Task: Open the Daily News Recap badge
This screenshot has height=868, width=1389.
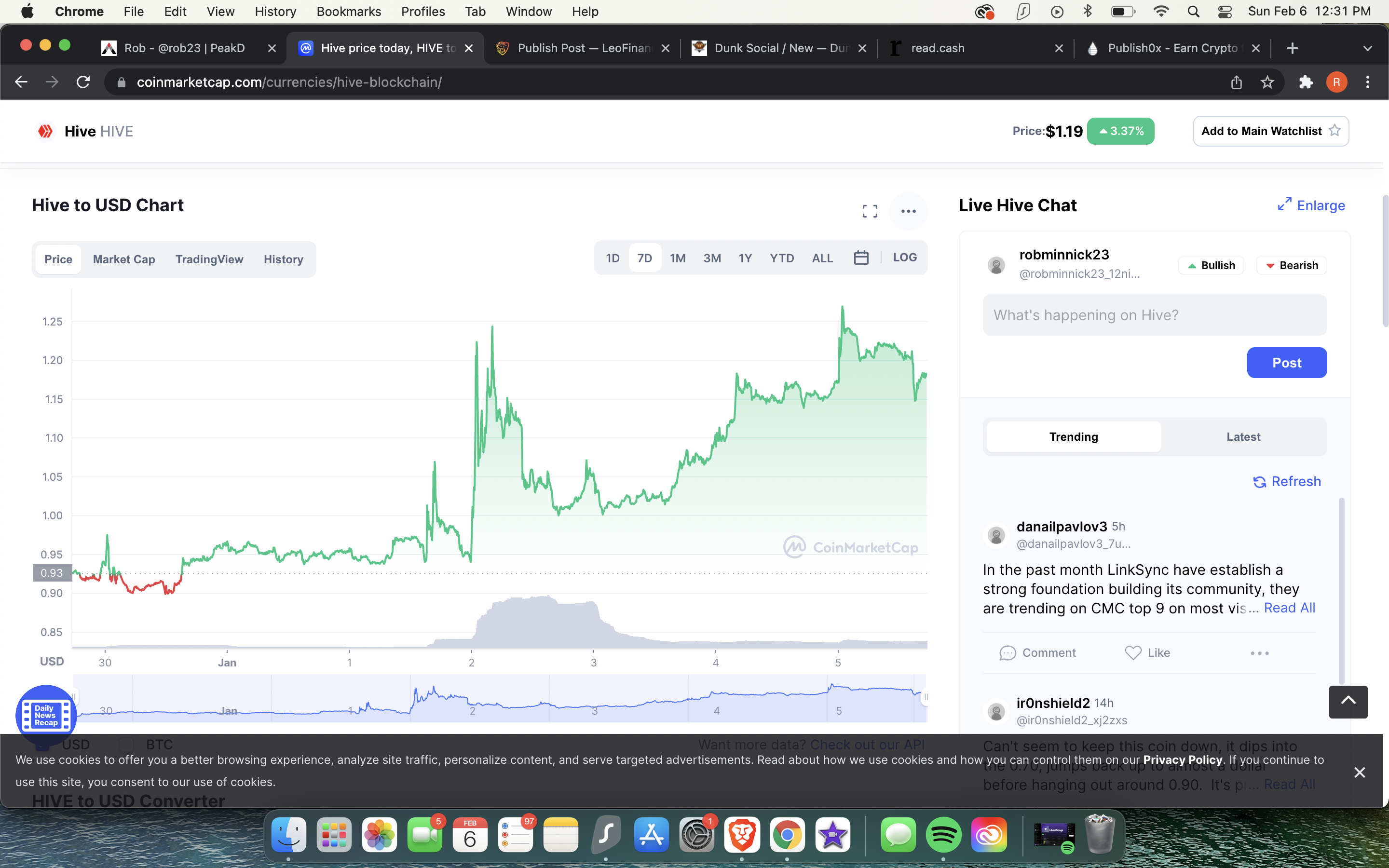Action: pos(46,715)
